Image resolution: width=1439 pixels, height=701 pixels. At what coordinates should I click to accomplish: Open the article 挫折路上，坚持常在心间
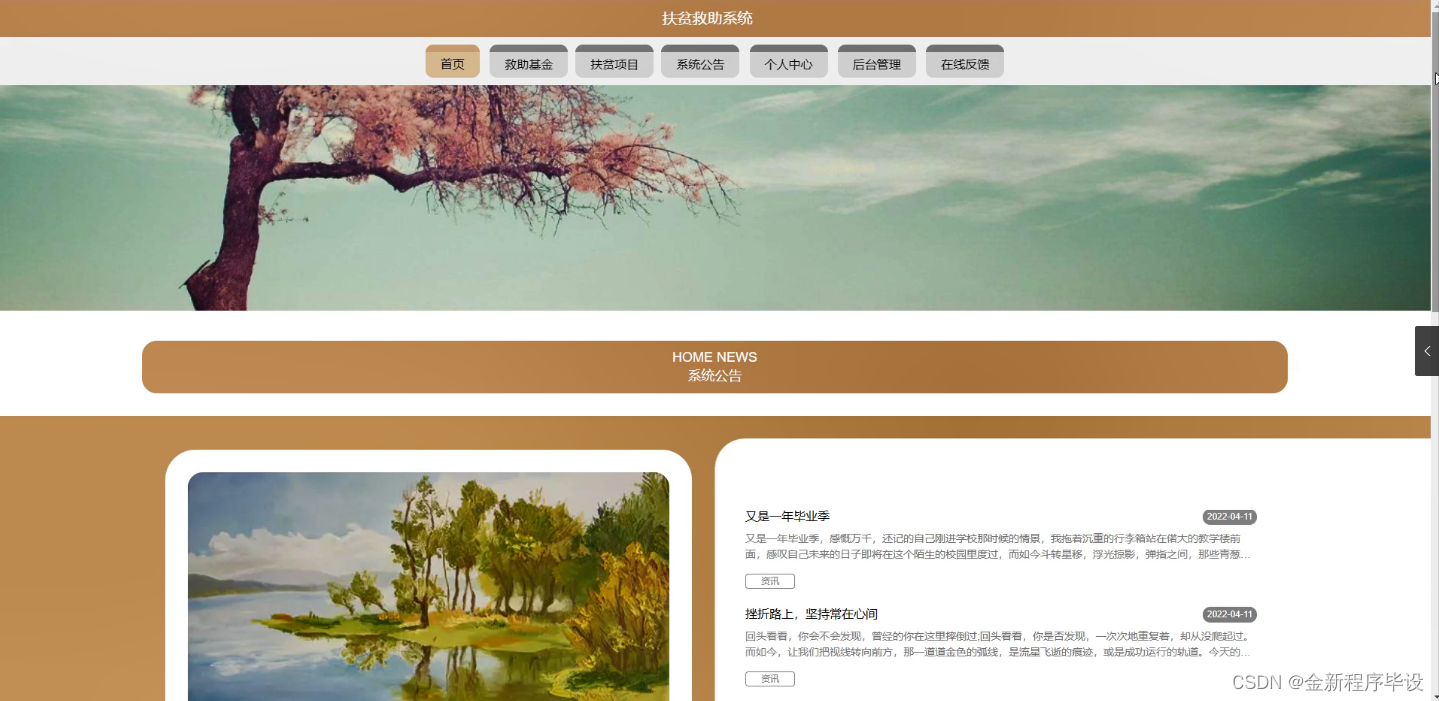pyautogui.click(x=811, y=614)
